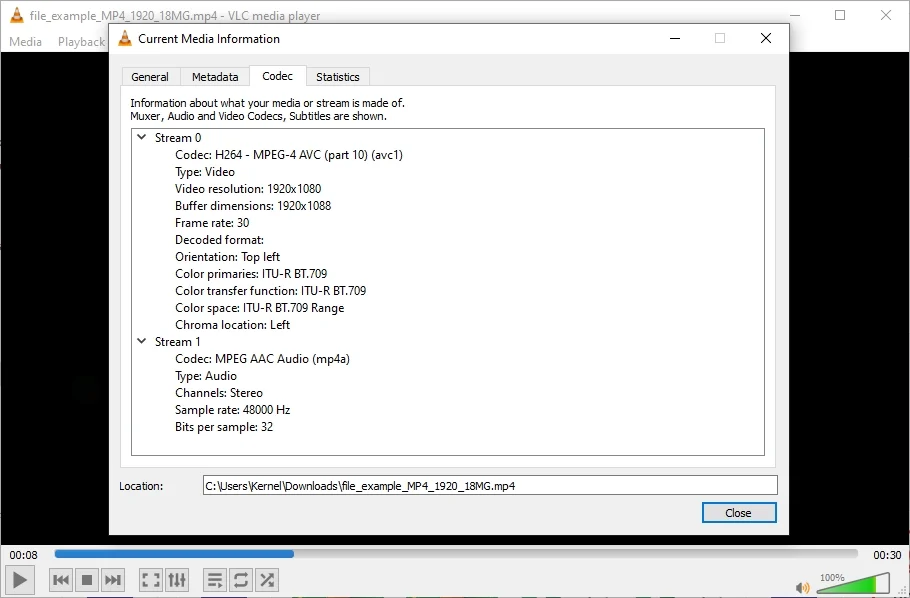Screen dimensions: 910x598
Task: Mute audio via speaker icon
Action: click(803, 588)
